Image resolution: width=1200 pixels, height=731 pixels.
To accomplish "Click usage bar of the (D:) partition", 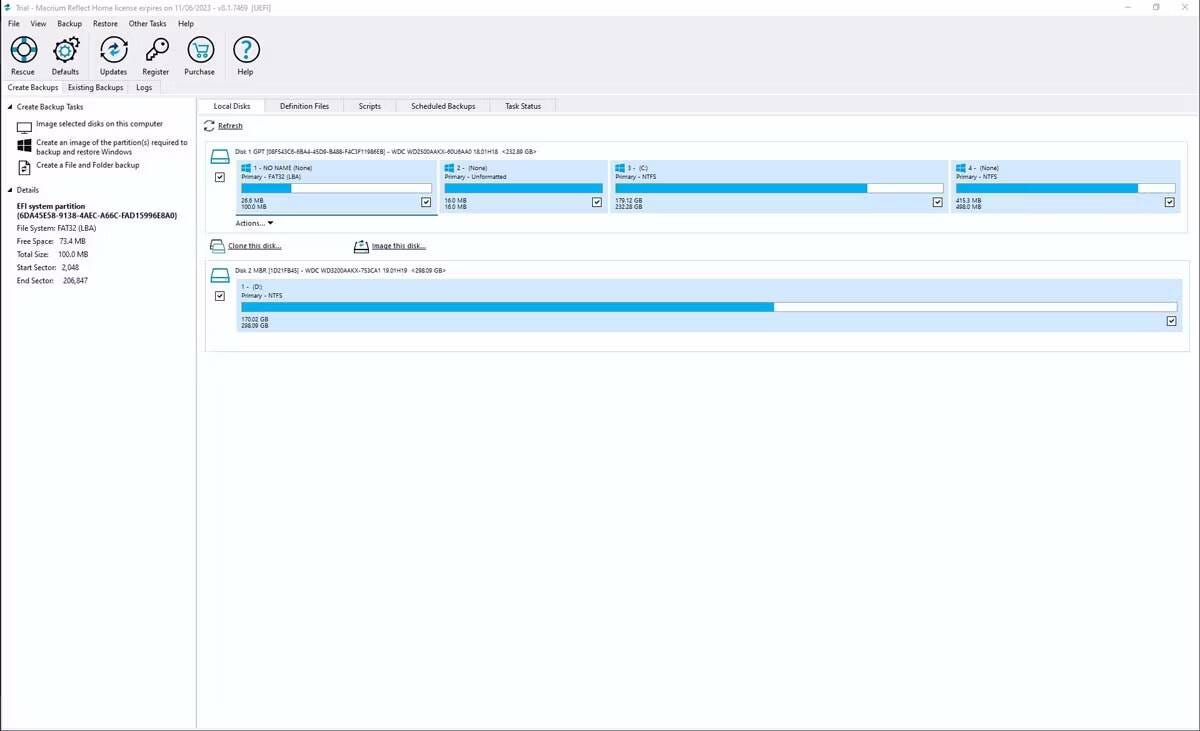I will click(709, 307).
